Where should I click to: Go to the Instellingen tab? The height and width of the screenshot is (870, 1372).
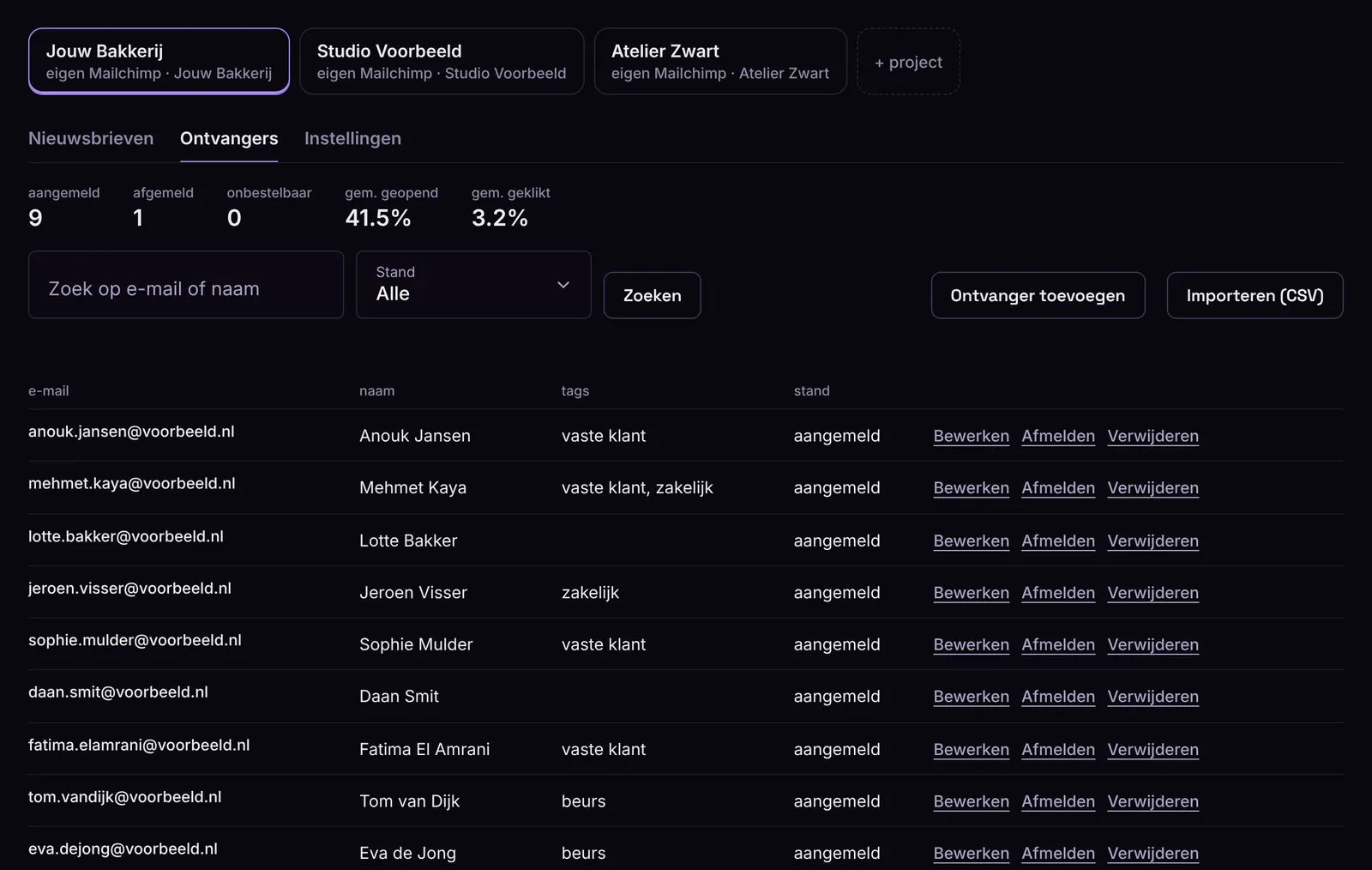pyautogui.click(x=352, y=138)
